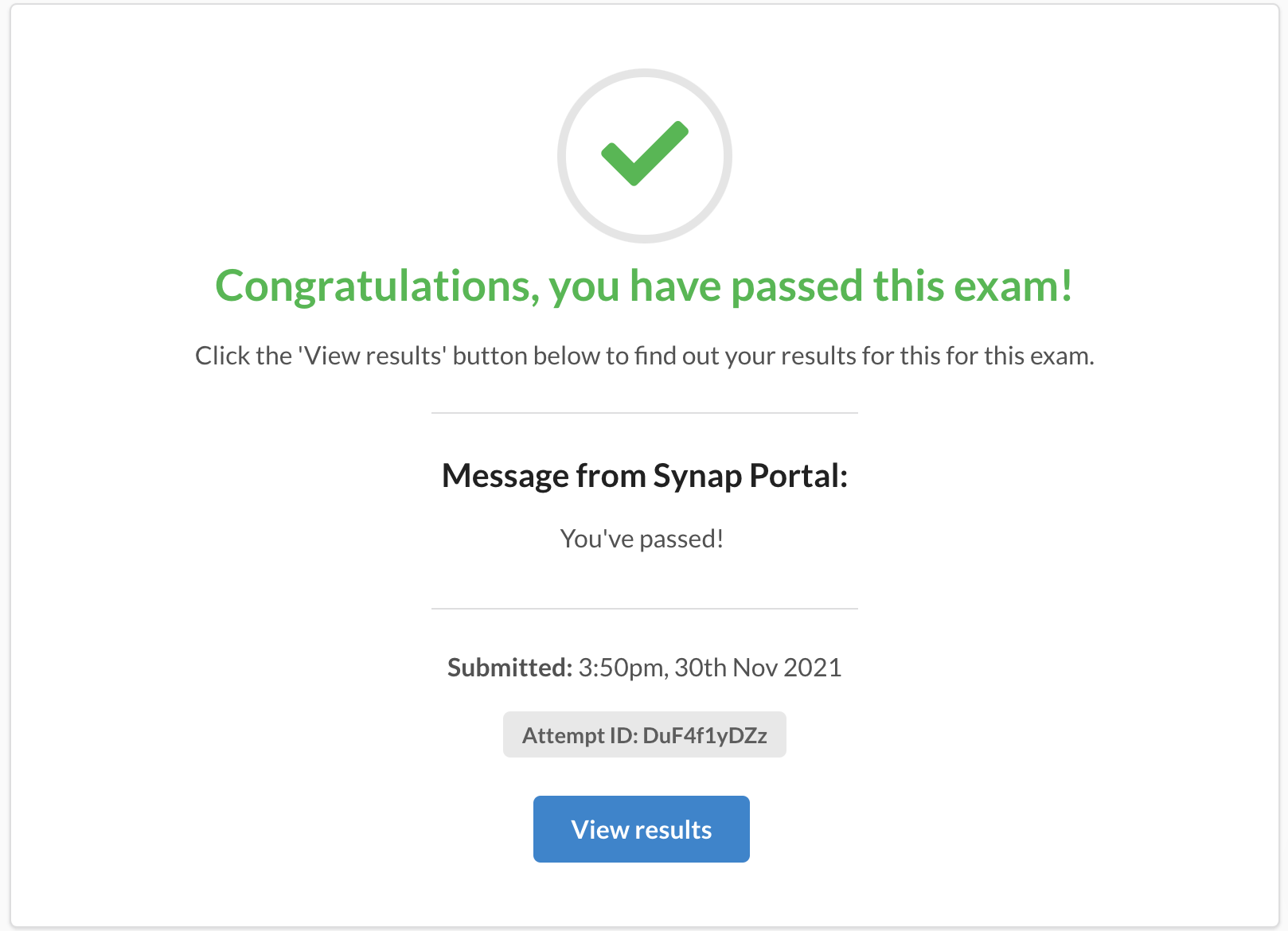Click the 'Message from Synap Portal' heading

click(x=644, y=476)
